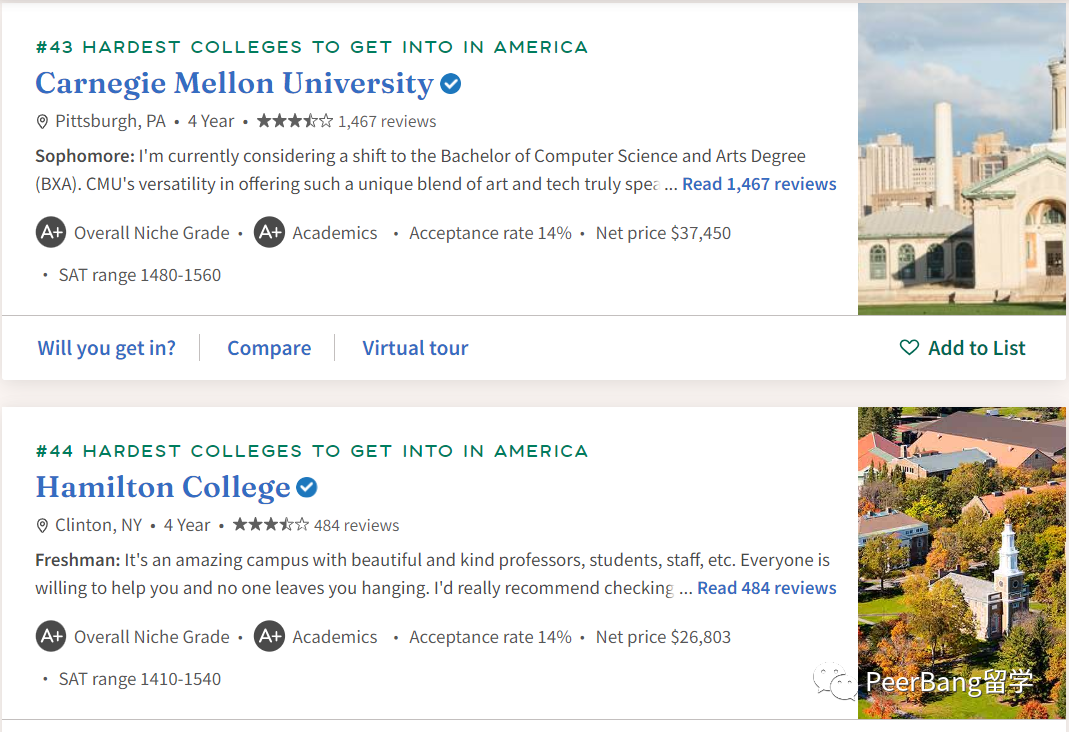Click Carnegie Mellon A+ Academics grade badge

(x=269, y=233)
